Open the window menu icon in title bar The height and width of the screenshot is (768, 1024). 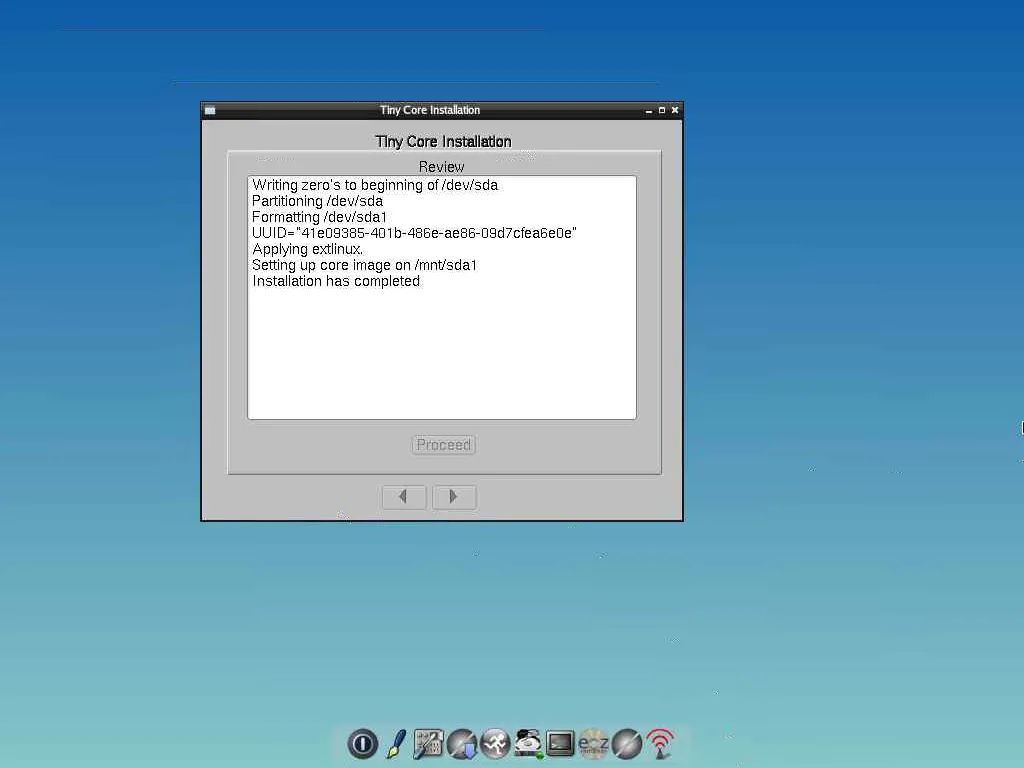tap(210, 110)
